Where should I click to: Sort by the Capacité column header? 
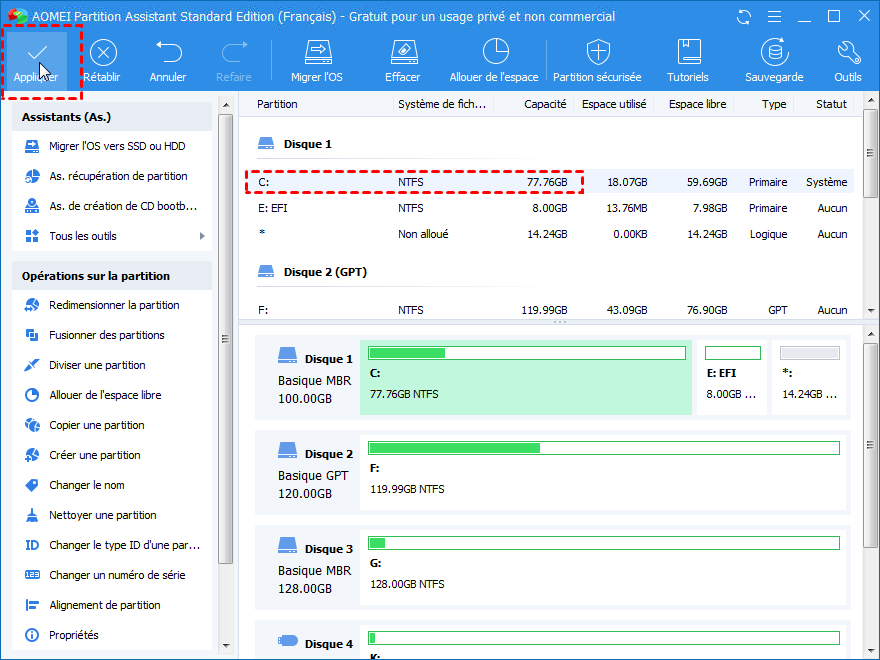click(545, 104)
